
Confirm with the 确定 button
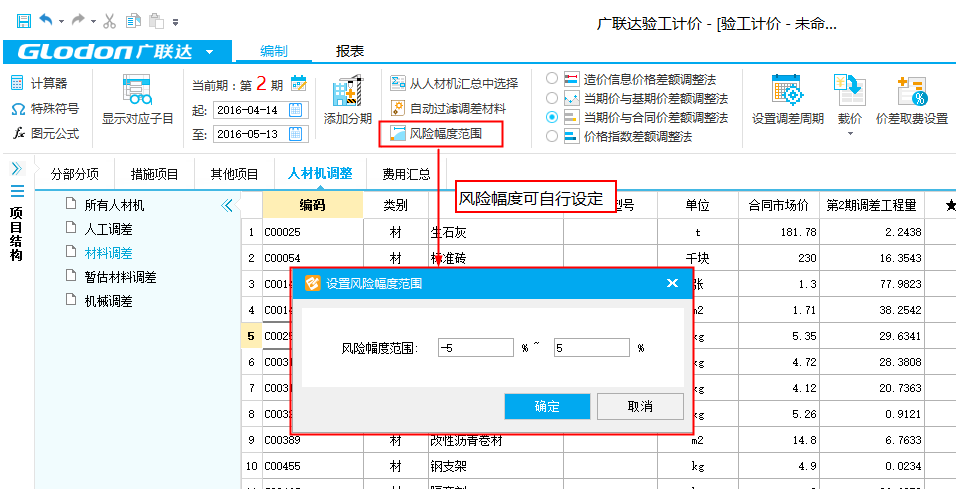[x=547, y=407]
